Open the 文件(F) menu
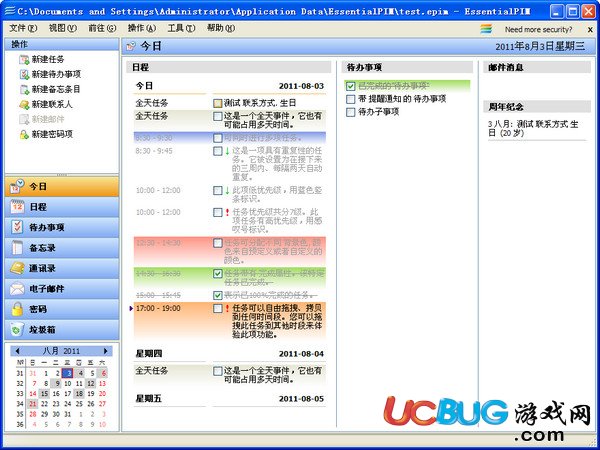 point(23,28)
